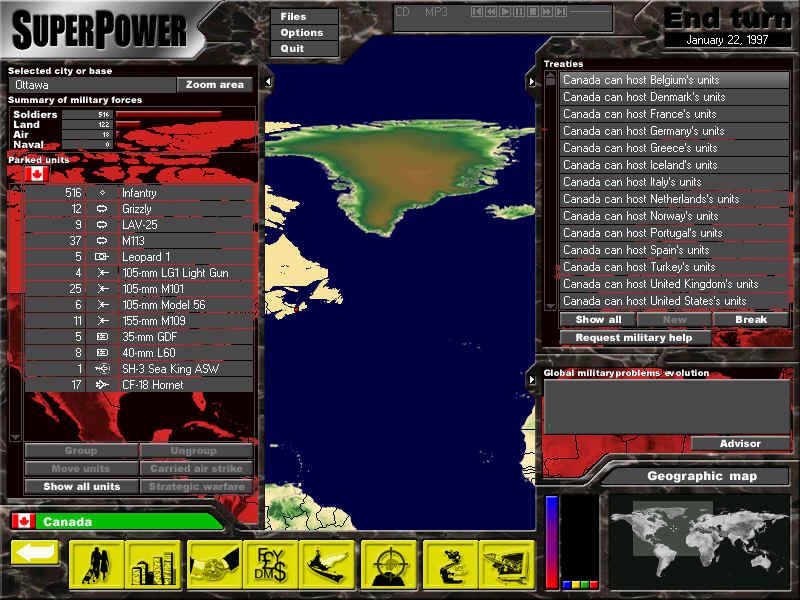Open the computer monitor icon in bottom bar

(x=507, y=565)
